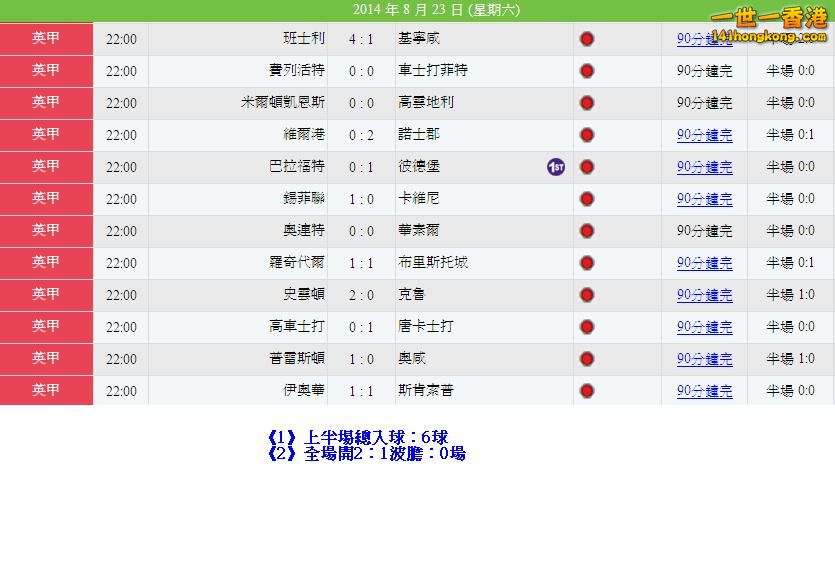Screen dimensions: 835x587
Task: Open the 90分鐘完 link for 錫菲聯 vs 卡維尼
Action: click(705, 199)
